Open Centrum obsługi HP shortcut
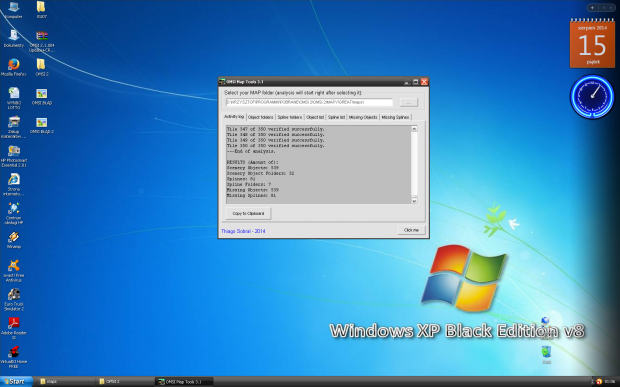This screenshot has height=387, width=620. click(x=14, y=213)
